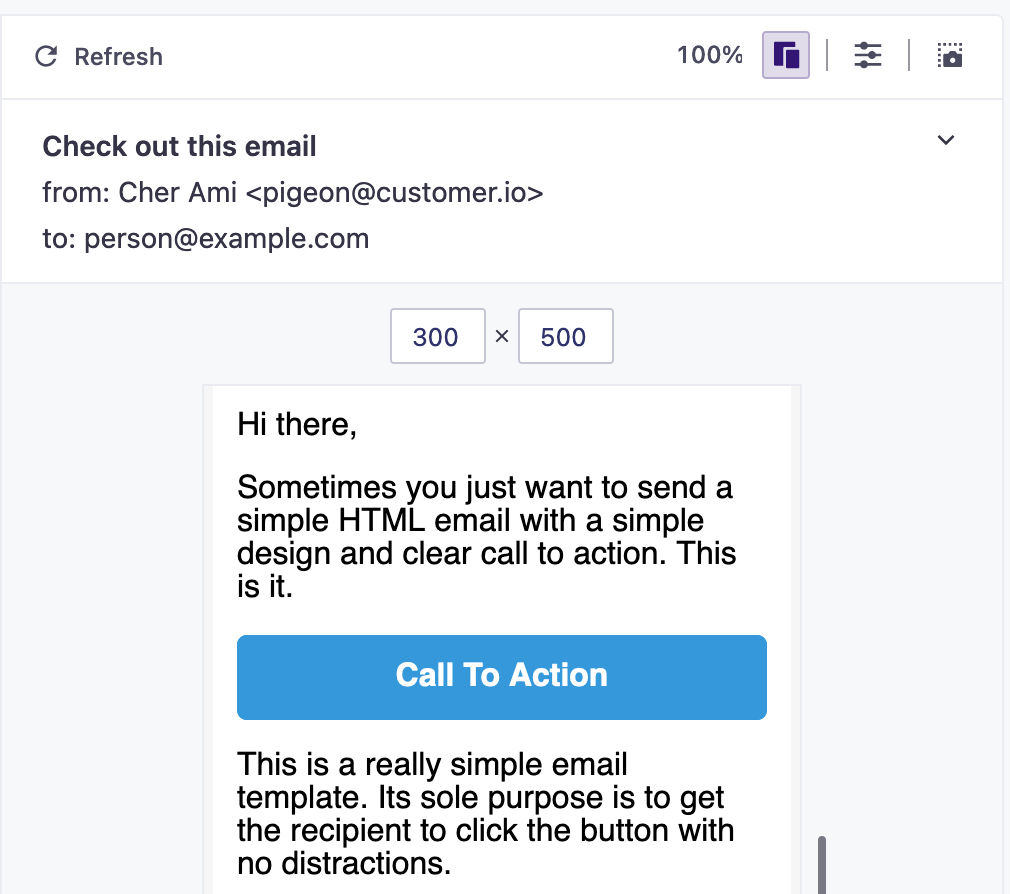Toggle the responsive device preview icon
The height and width of the screenshot is (894, 1010).
(x=786, y=55)
